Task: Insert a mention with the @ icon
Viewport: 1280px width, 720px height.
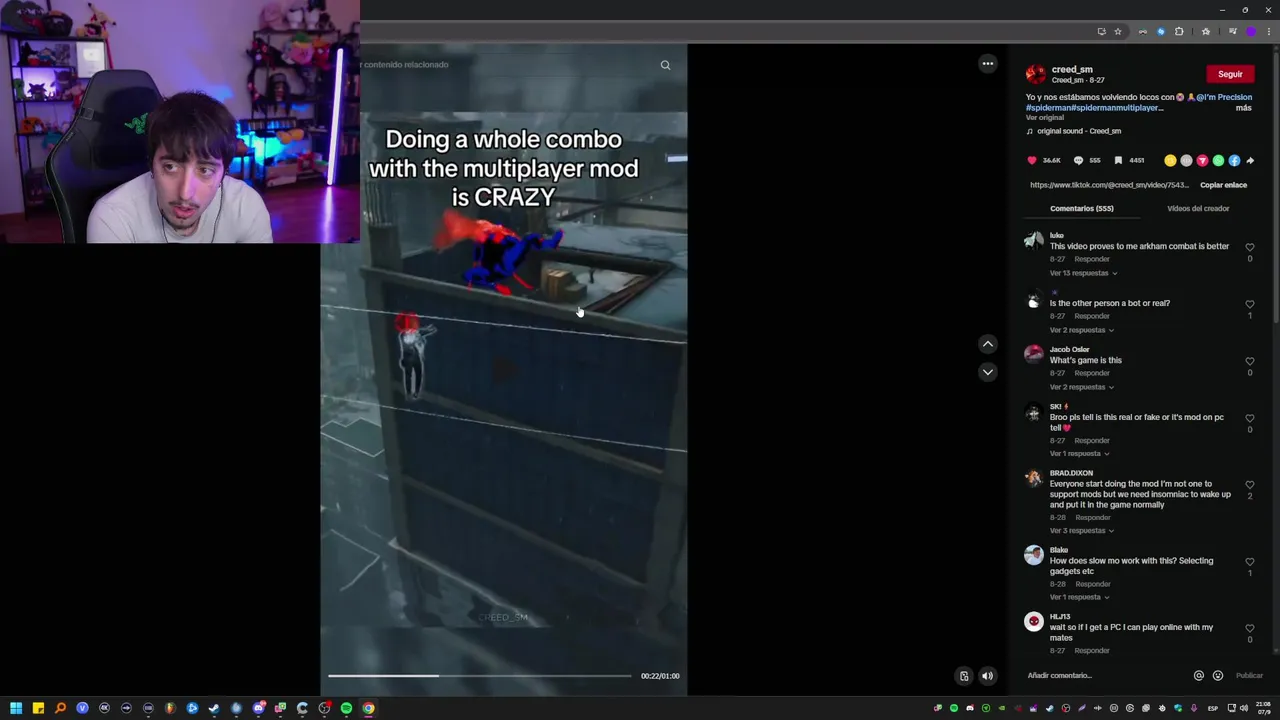Action: point(1199,675)
